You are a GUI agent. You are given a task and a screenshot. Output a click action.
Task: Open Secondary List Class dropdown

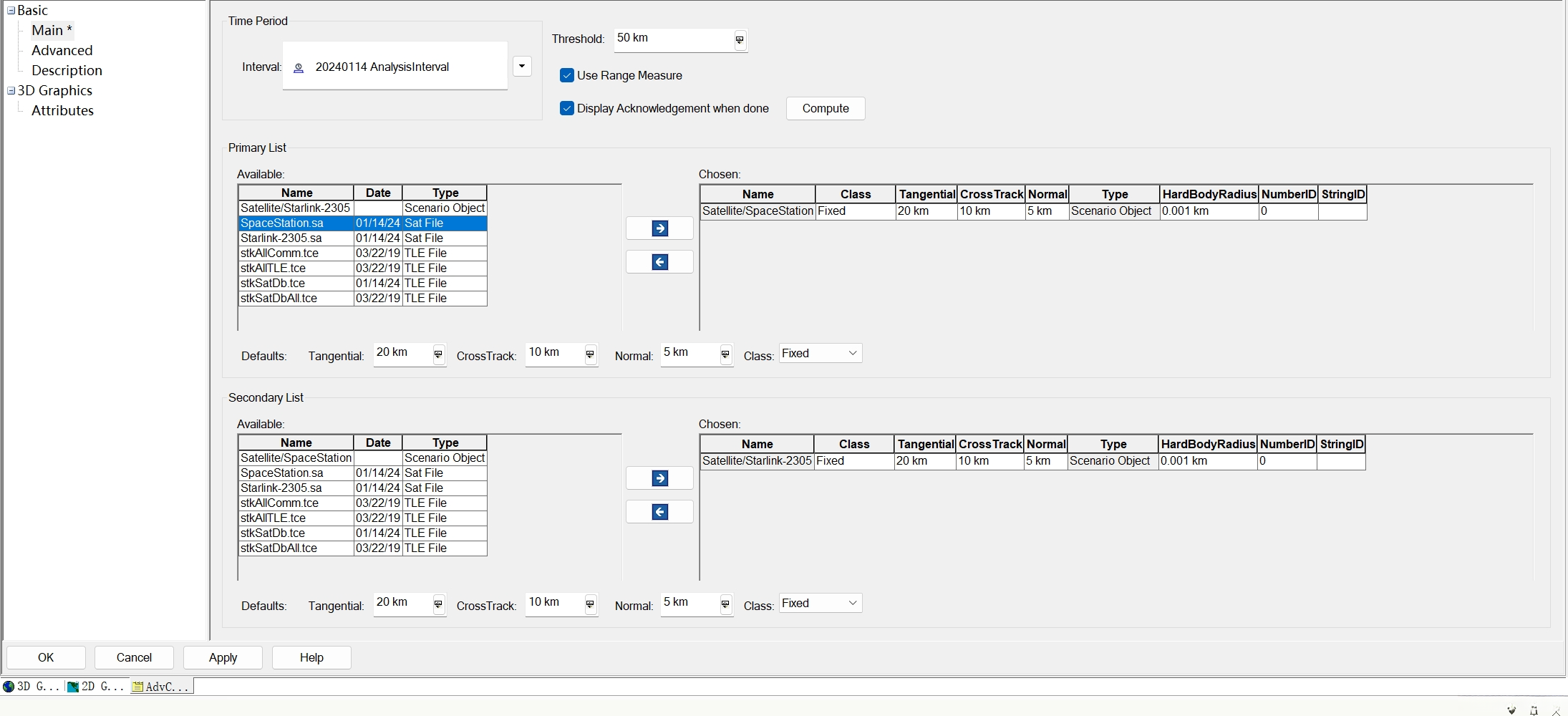[820, 604]
